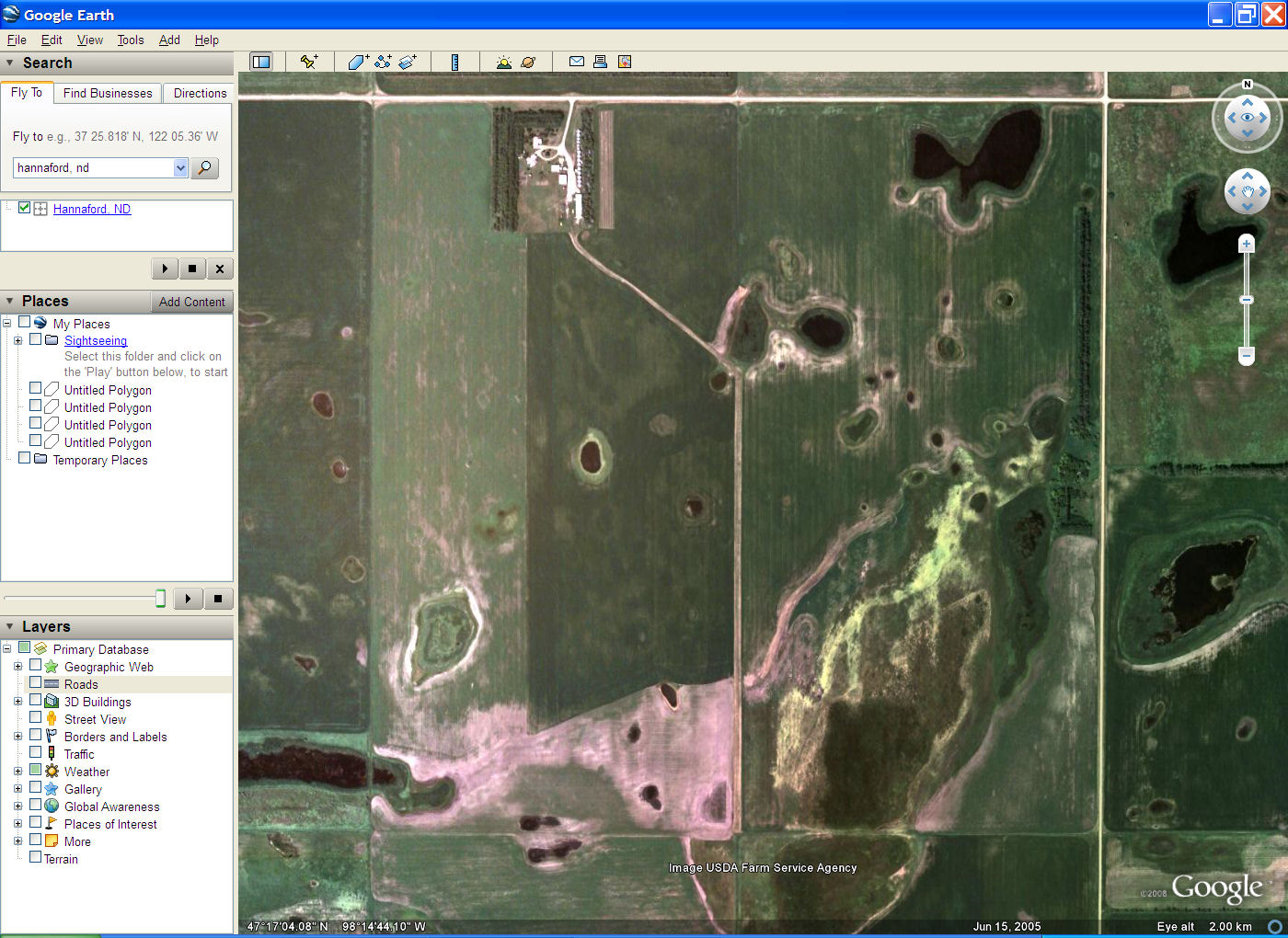The width and height of the screenshot is (1288, 938).
Task: Enable the Traffic layer checkbox
Action: pos(36,753)
